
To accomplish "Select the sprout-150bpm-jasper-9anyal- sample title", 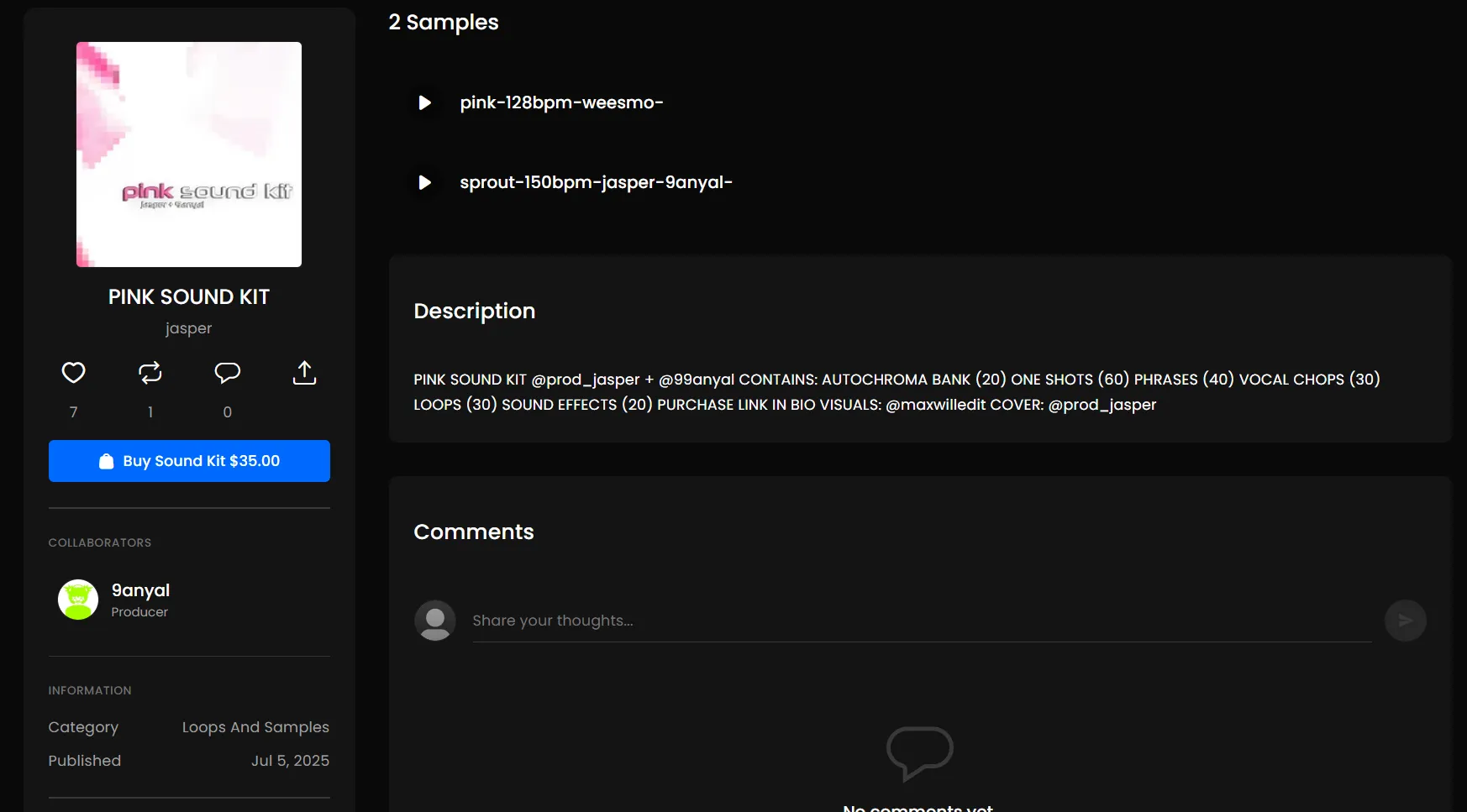I will tap(596, 182).
